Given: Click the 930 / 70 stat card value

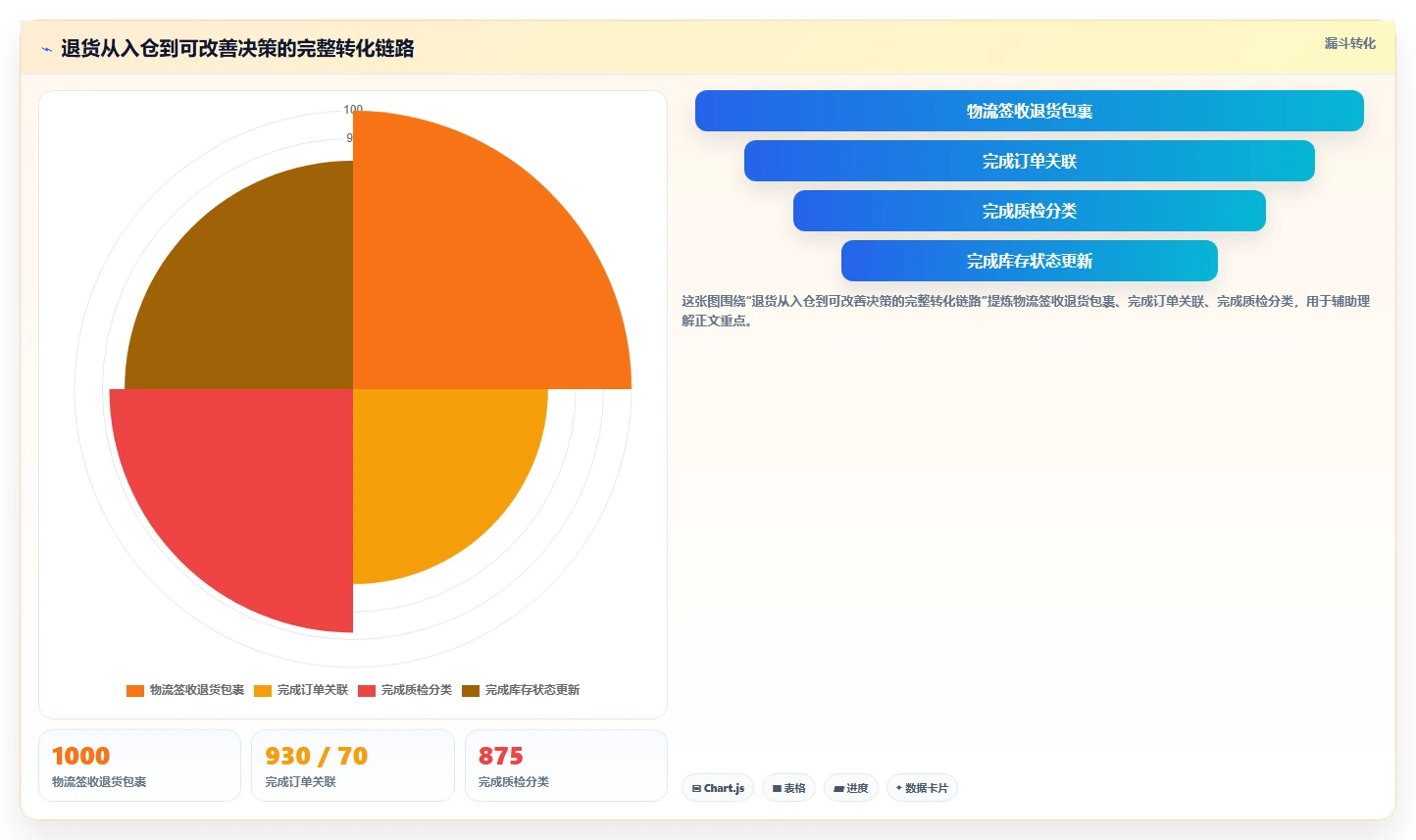Looking at the screenshot, I should tap(316, 756).
